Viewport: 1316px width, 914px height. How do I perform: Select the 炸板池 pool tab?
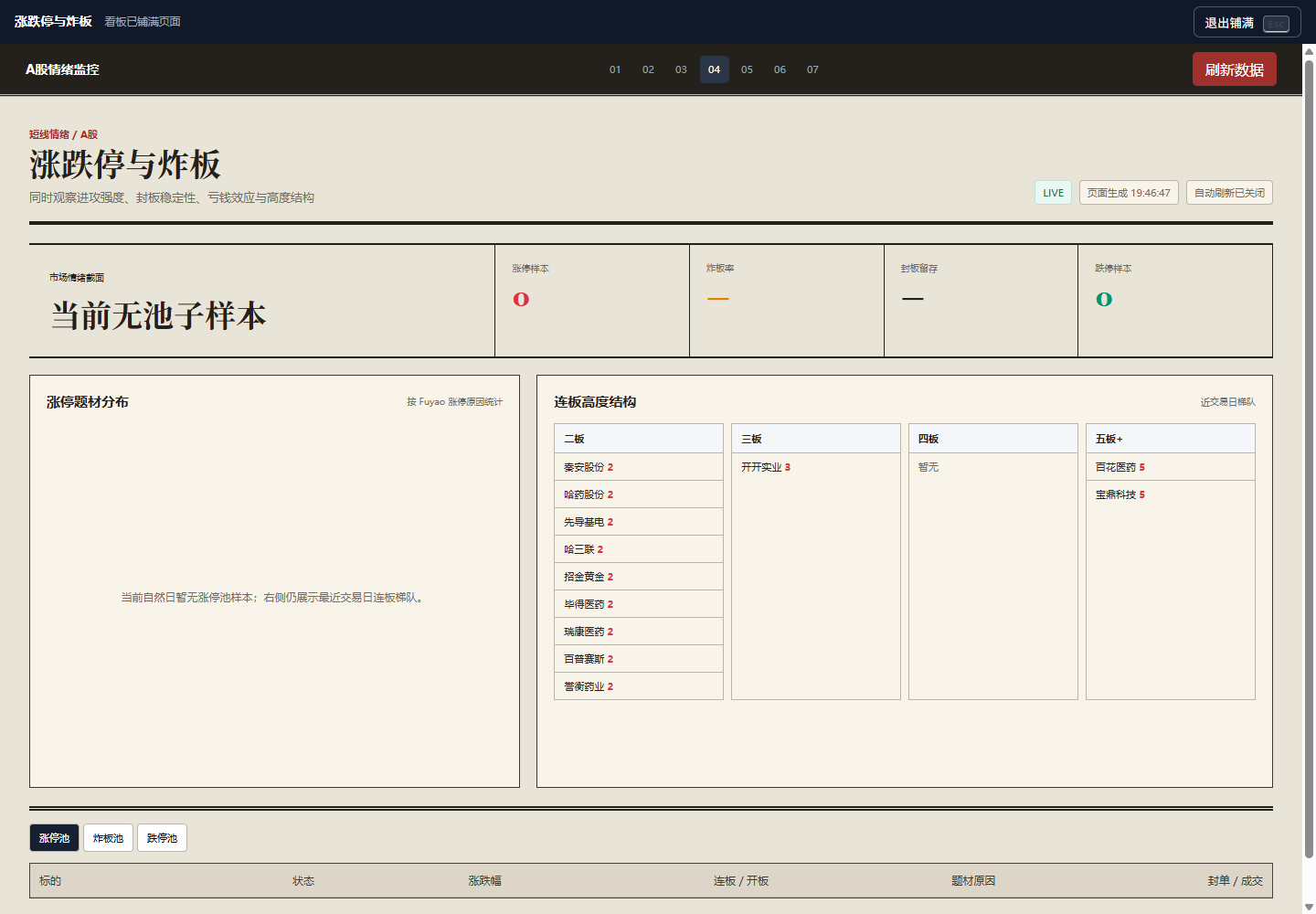click(108, 838)
